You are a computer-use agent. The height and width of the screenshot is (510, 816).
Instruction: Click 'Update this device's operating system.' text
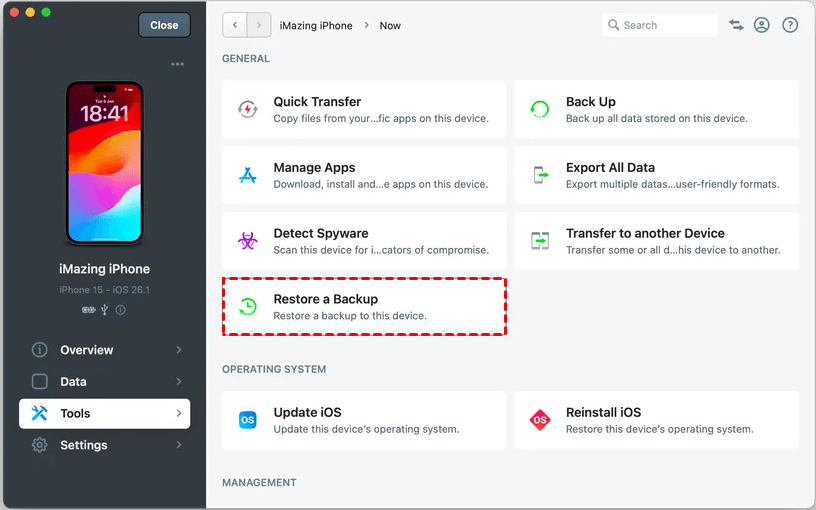click(366, 429)
